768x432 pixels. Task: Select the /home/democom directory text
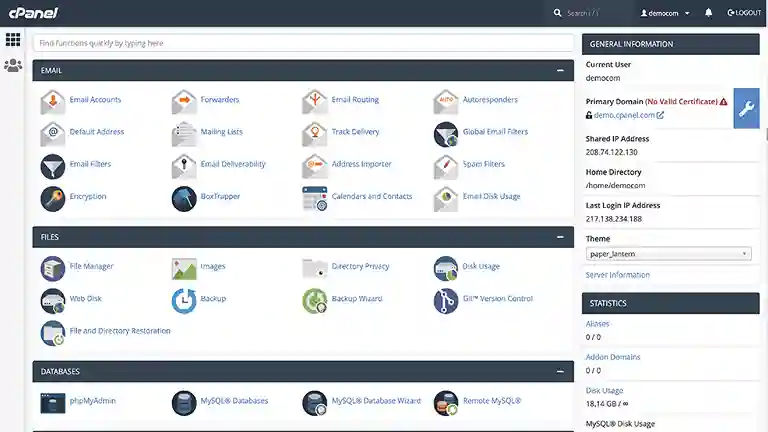click(x=615, y=186)
